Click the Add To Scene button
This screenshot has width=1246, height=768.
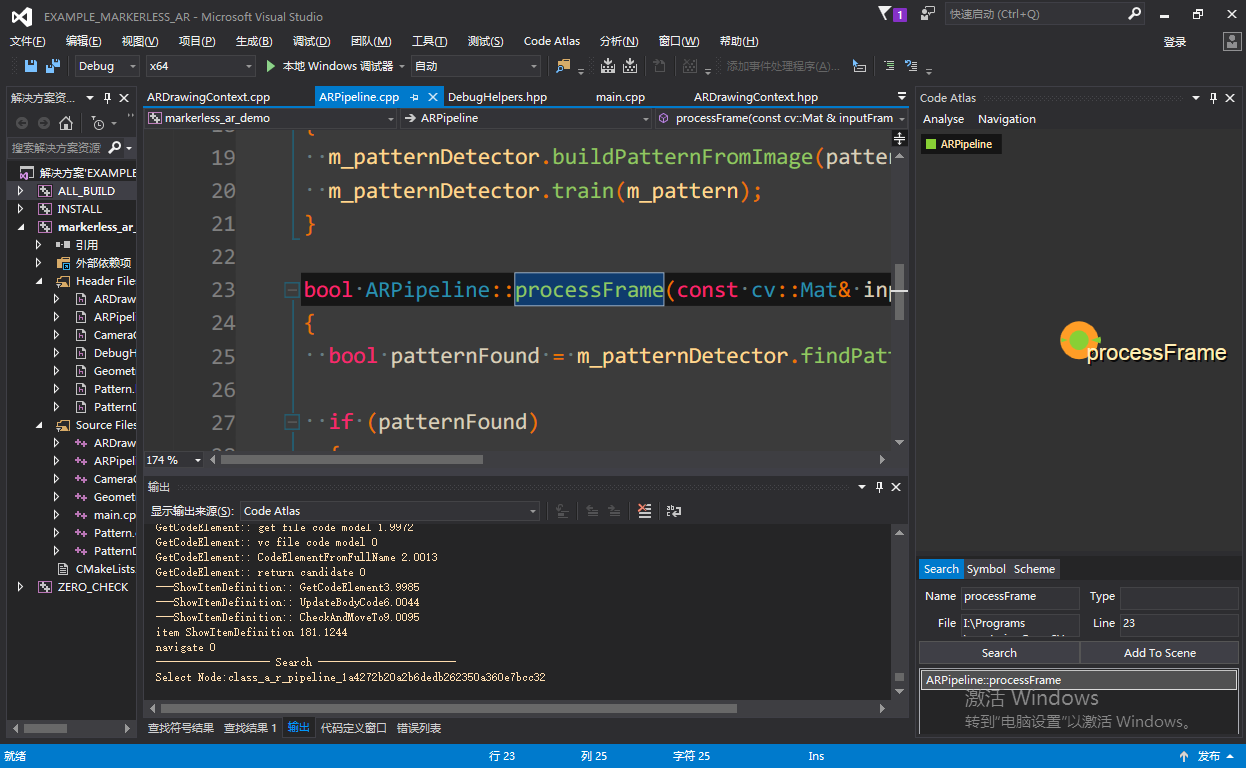(1159, 652)
